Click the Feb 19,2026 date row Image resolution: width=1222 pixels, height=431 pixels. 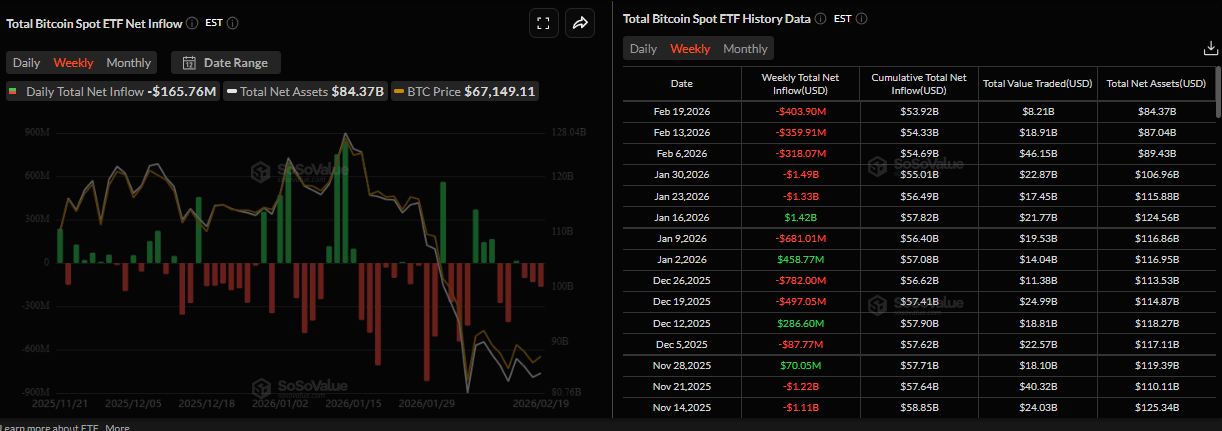point(681,112)
